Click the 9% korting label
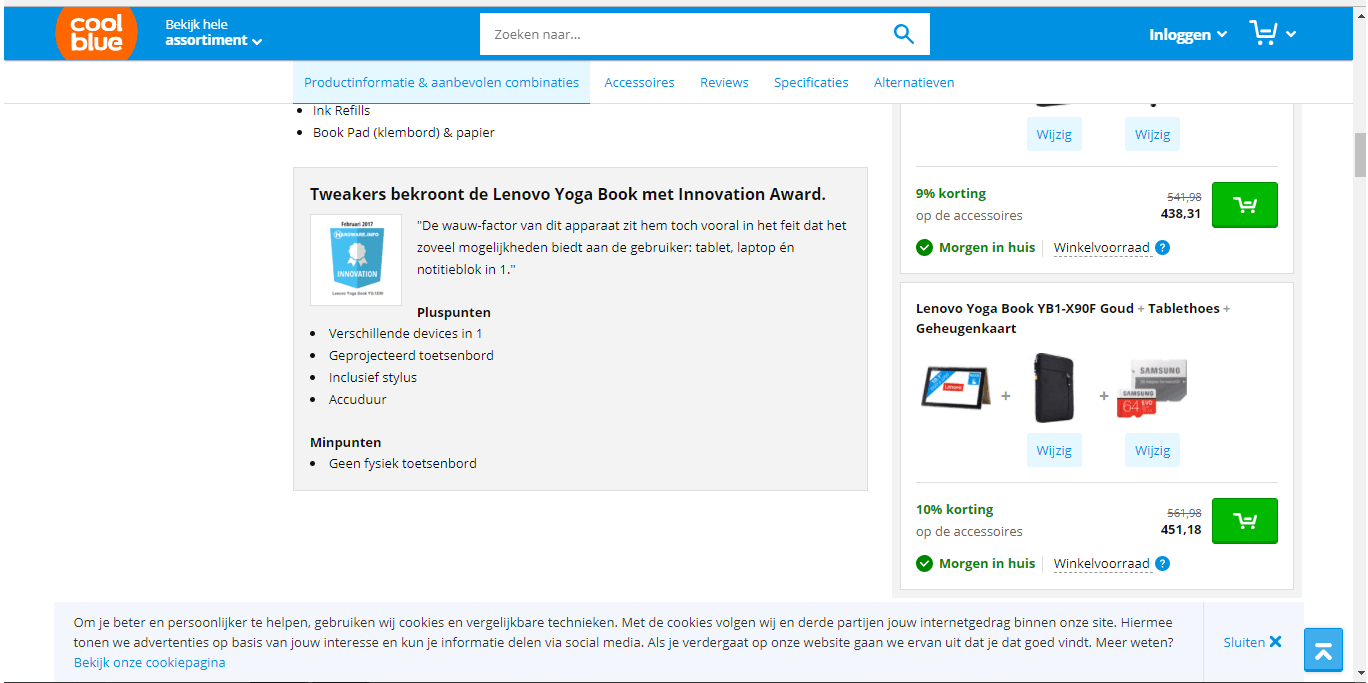 click(x=951, y=193)
